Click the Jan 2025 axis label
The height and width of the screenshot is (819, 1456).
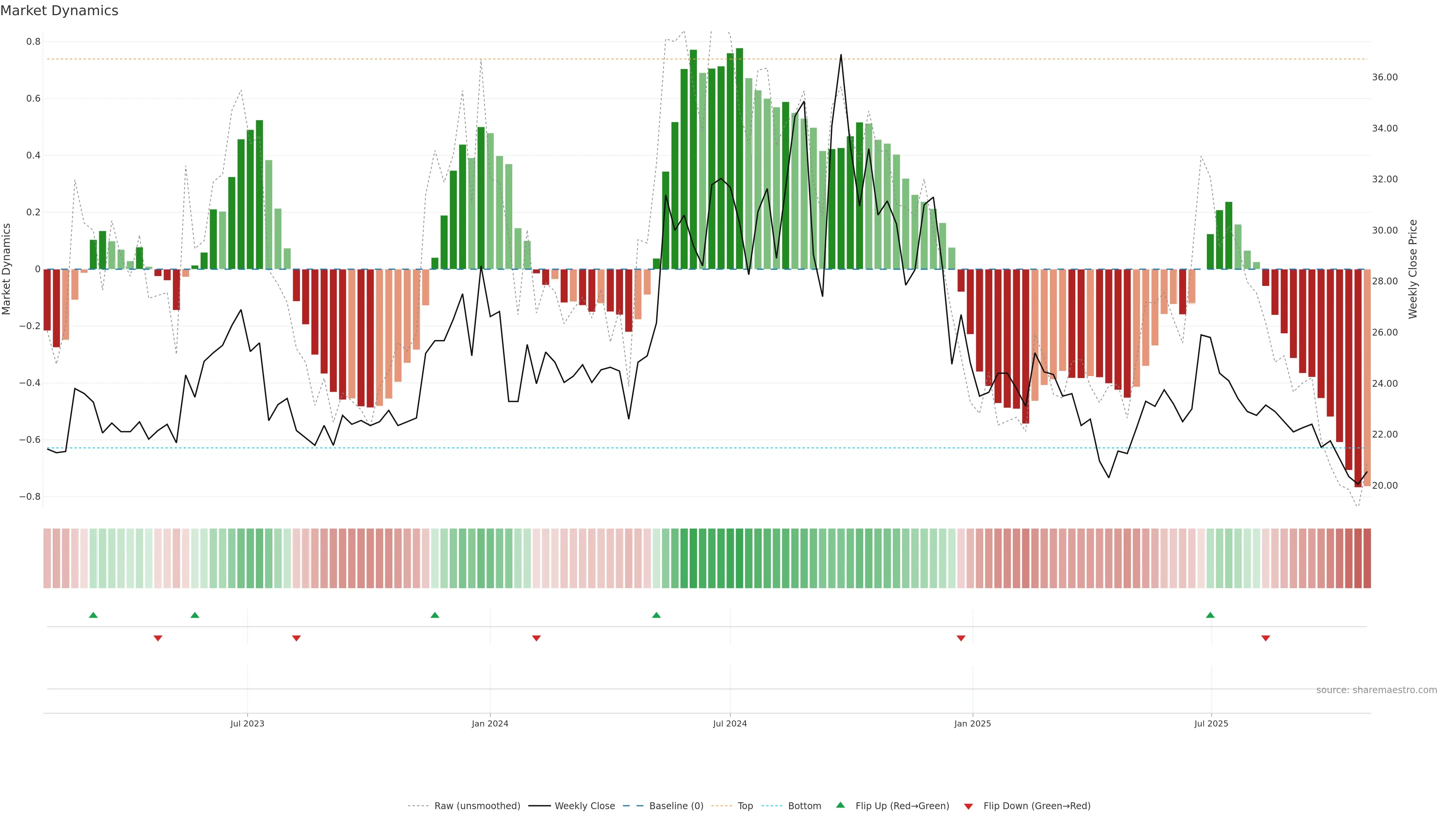click(972, 723)
